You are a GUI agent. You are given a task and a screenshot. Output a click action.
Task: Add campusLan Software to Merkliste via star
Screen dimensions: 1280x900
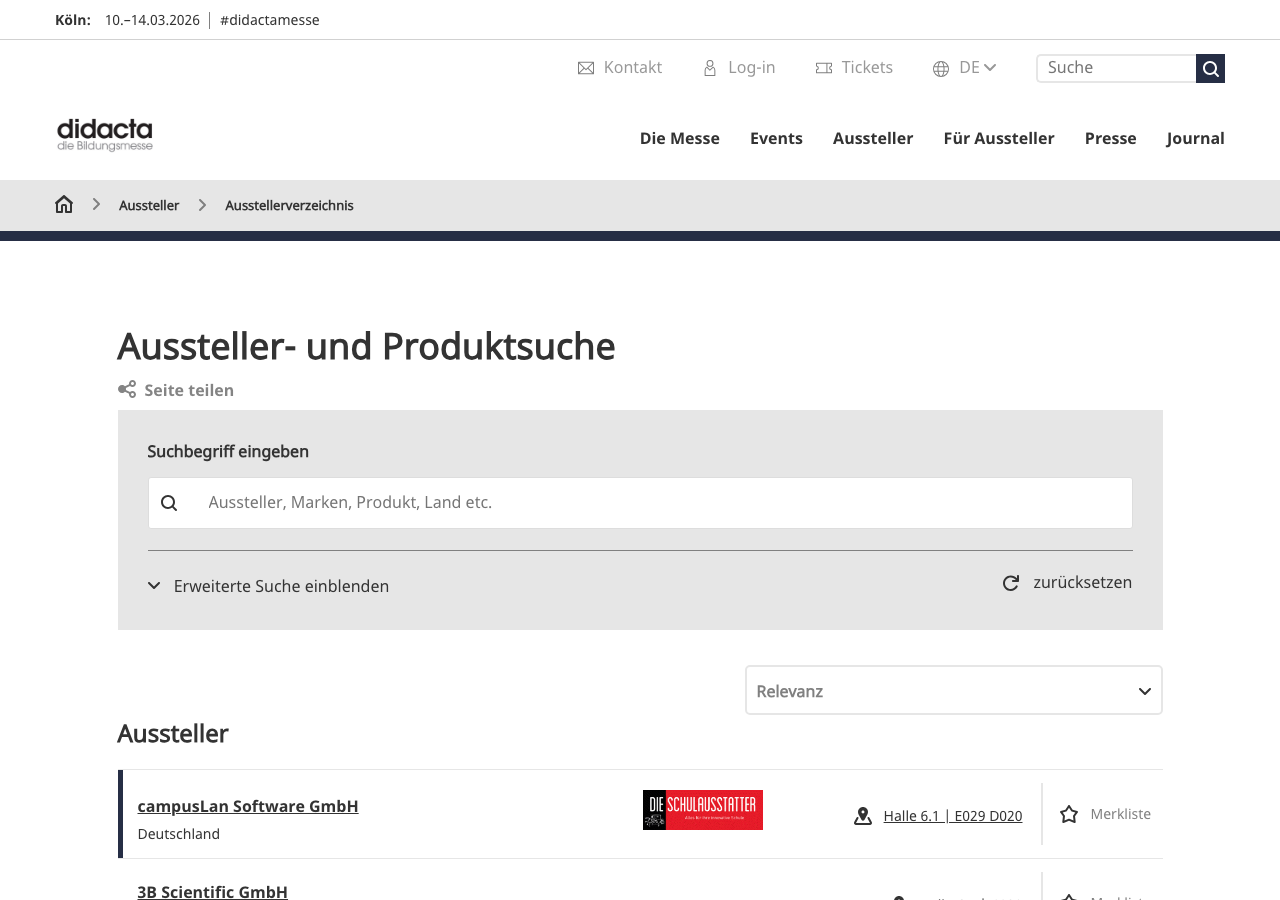point(1069,814)
